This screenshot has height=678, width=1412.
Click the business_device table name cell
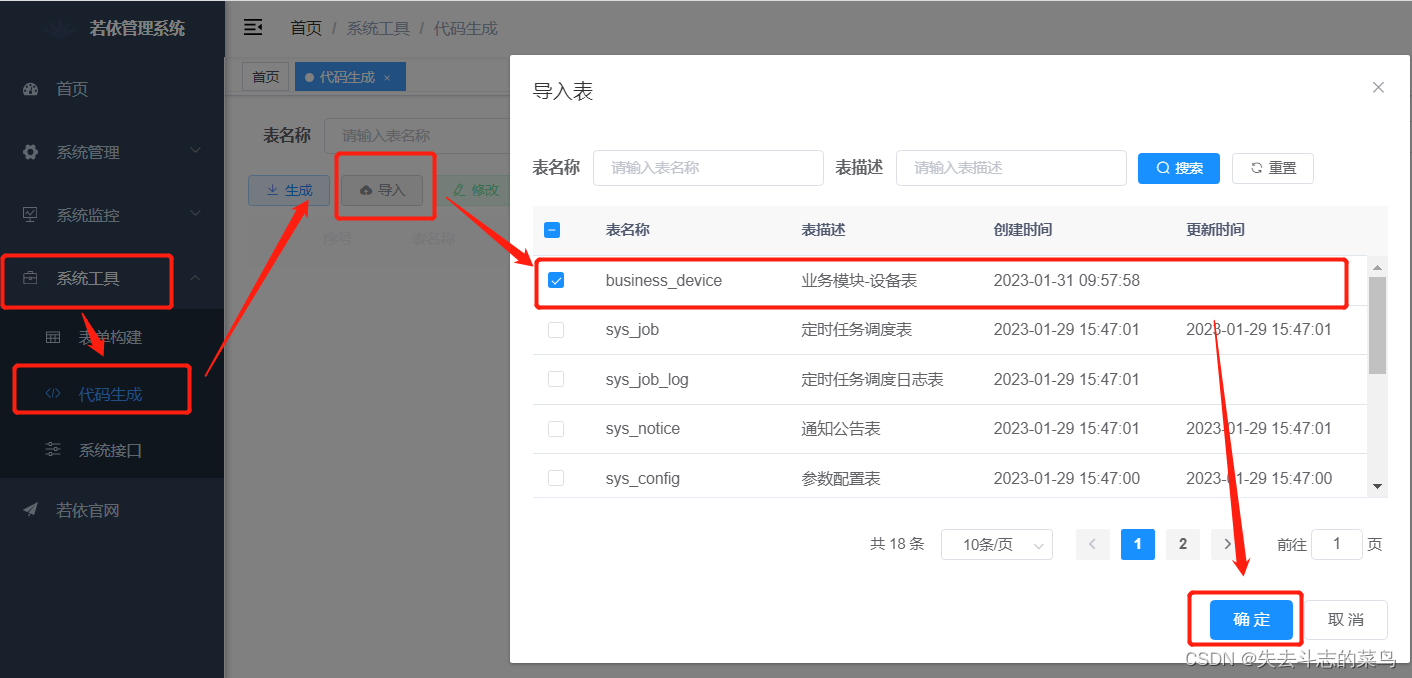(664, 281)
